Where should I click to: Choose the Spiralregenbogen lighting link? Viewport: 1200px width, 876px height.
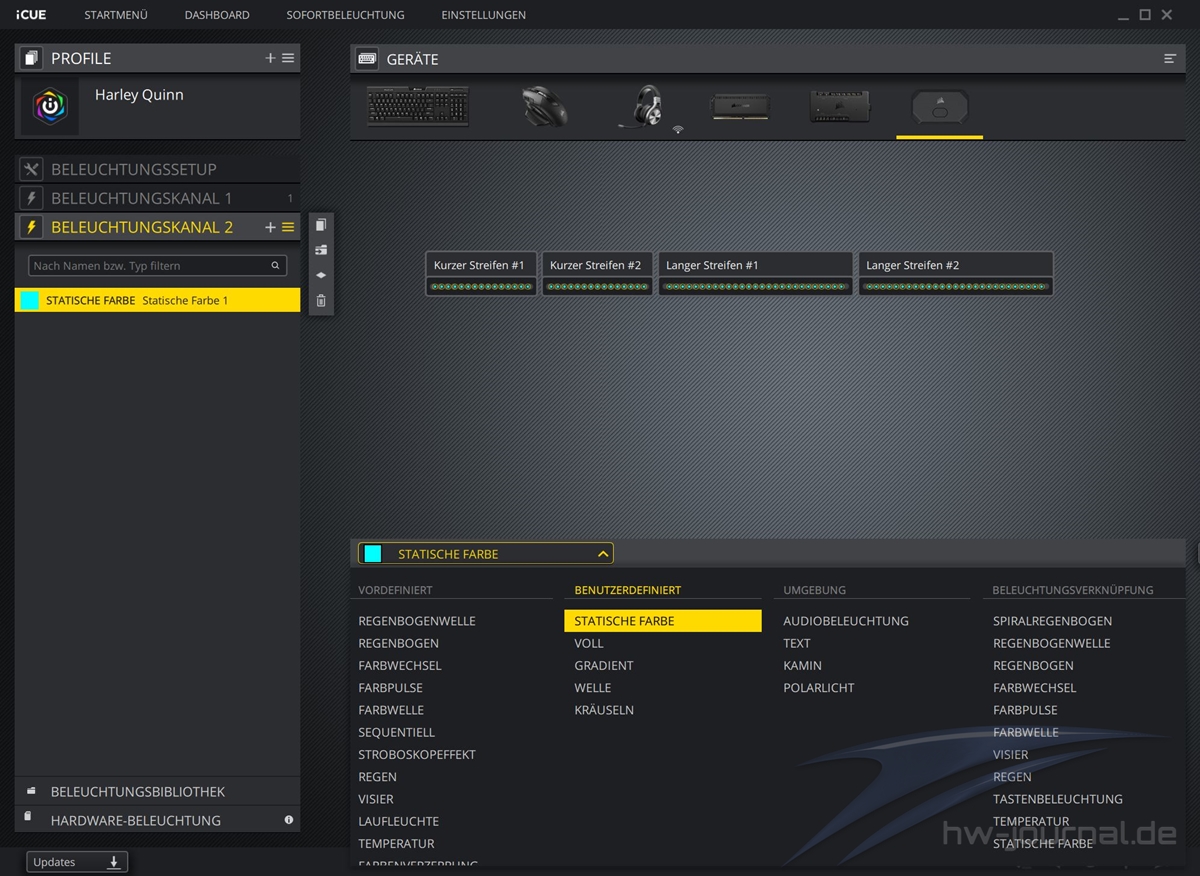tap(1052, 621)
